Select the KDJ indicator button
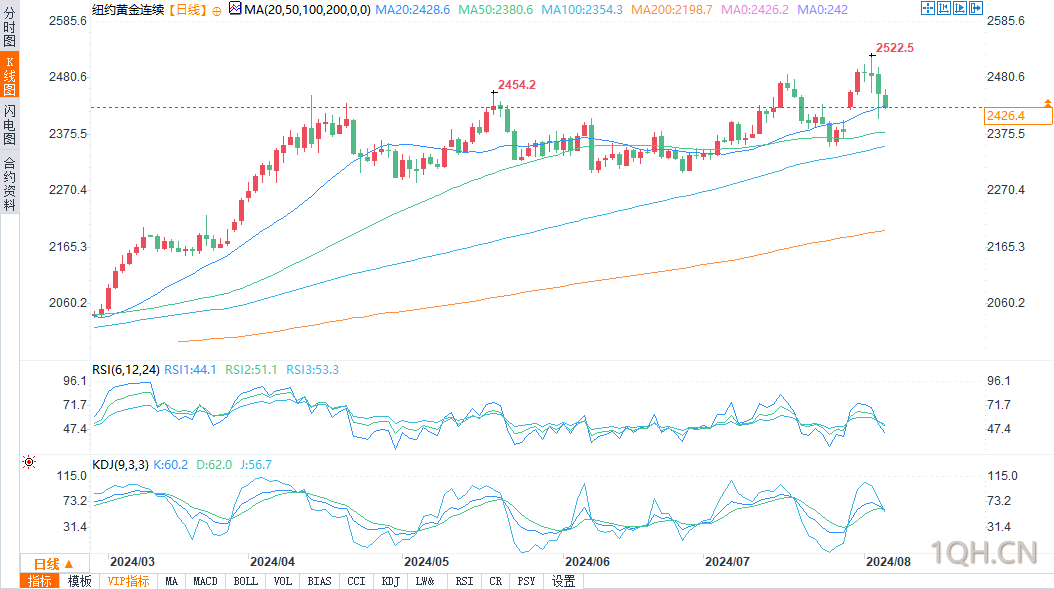The image size is (1054, 589). pyautogui.click(x=391, y=581)
